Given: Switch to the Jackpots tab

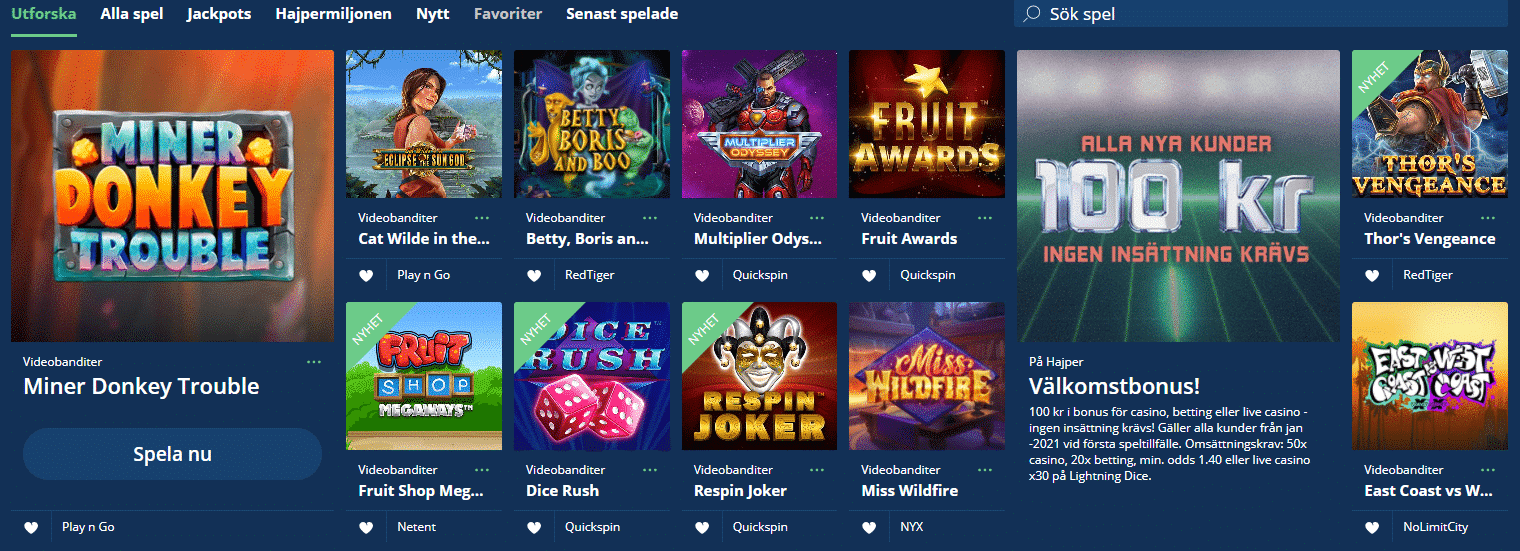Looking at the screenshot, I should [219, 14].
